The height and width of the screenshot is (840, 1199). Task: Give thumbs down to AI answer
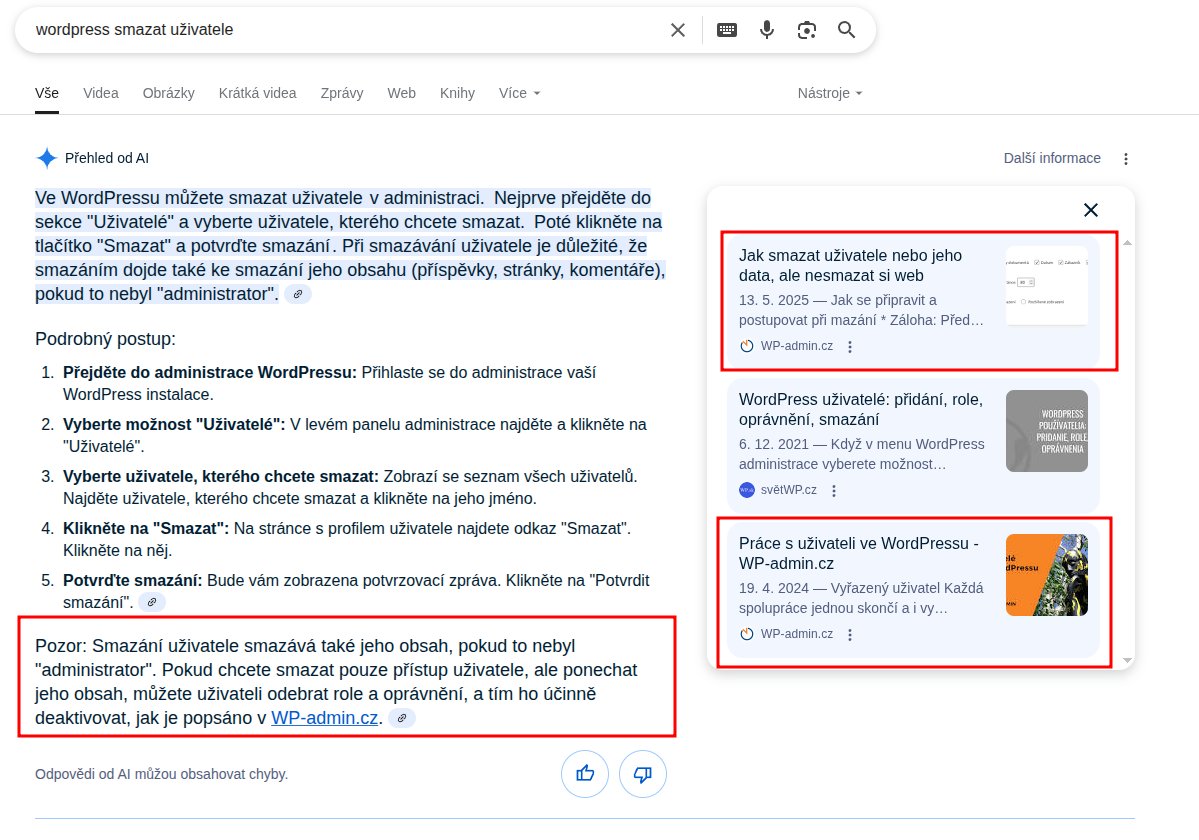(x=642, y=774)
